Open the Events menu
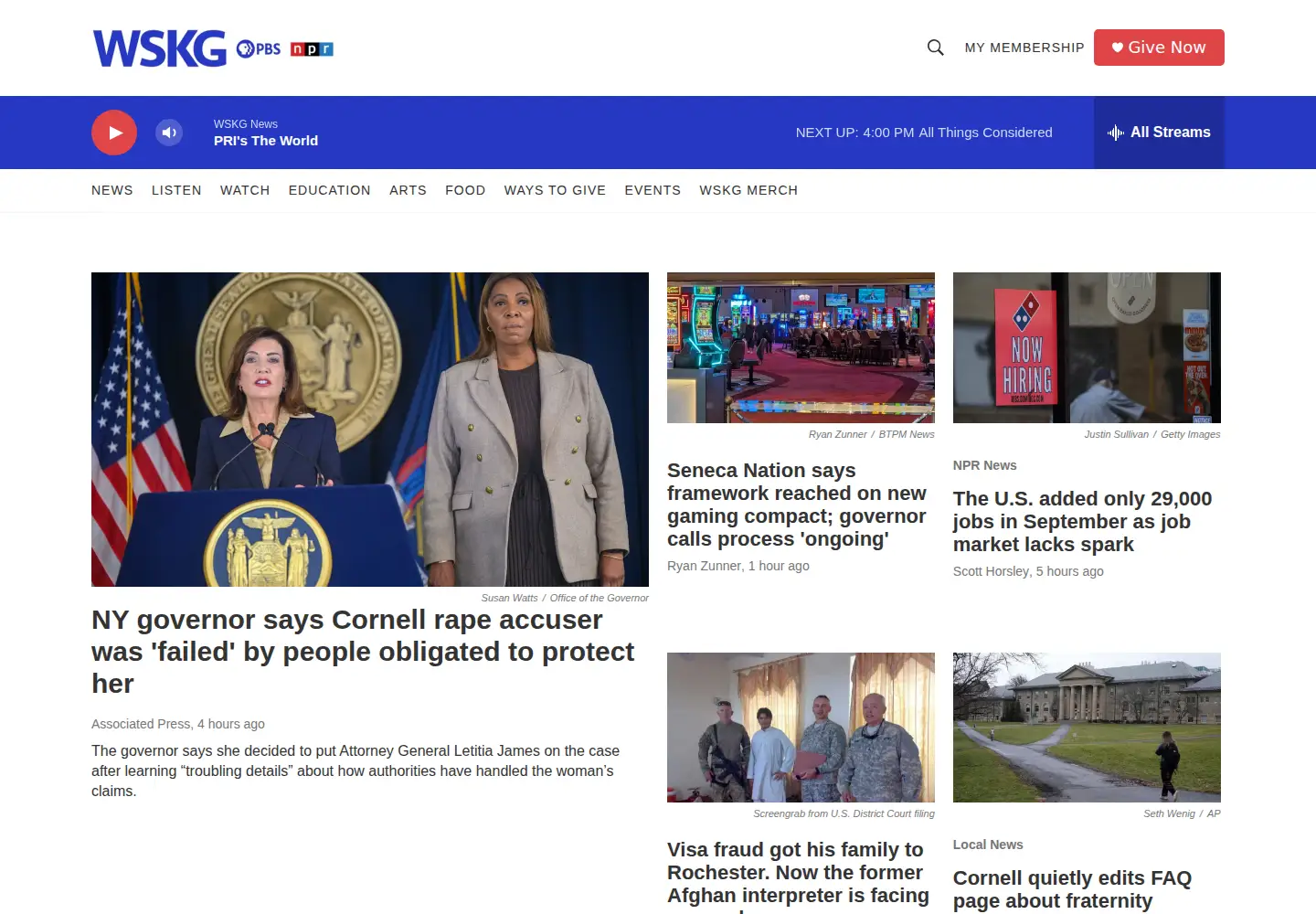The width and height of the screenshot is (1316, 914). [x=653, y=190]
